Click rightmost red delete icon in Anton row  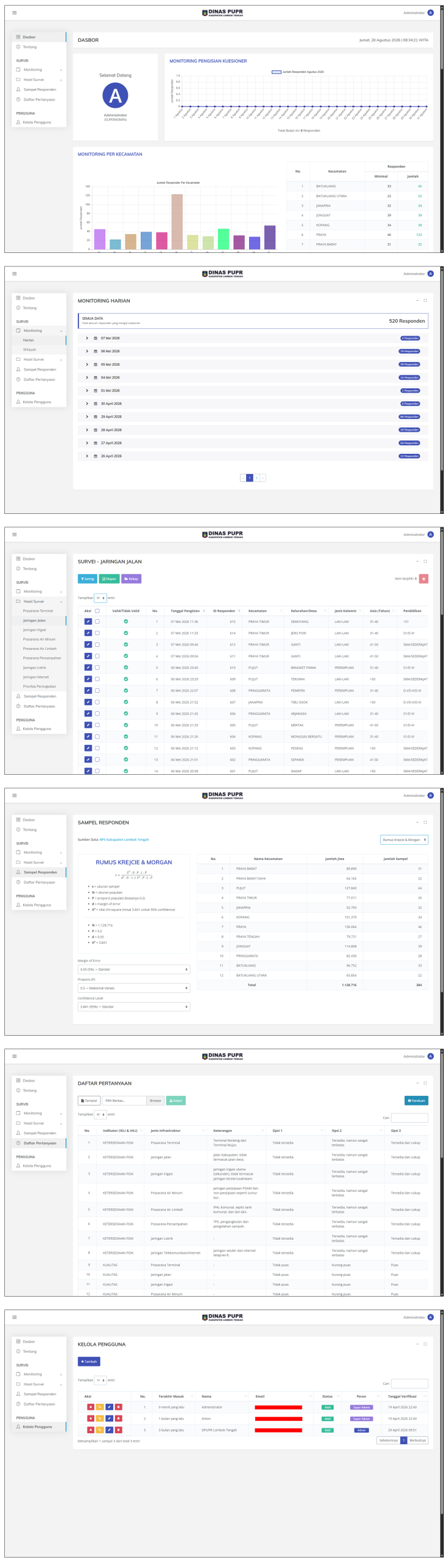[x=119, y=1419]
